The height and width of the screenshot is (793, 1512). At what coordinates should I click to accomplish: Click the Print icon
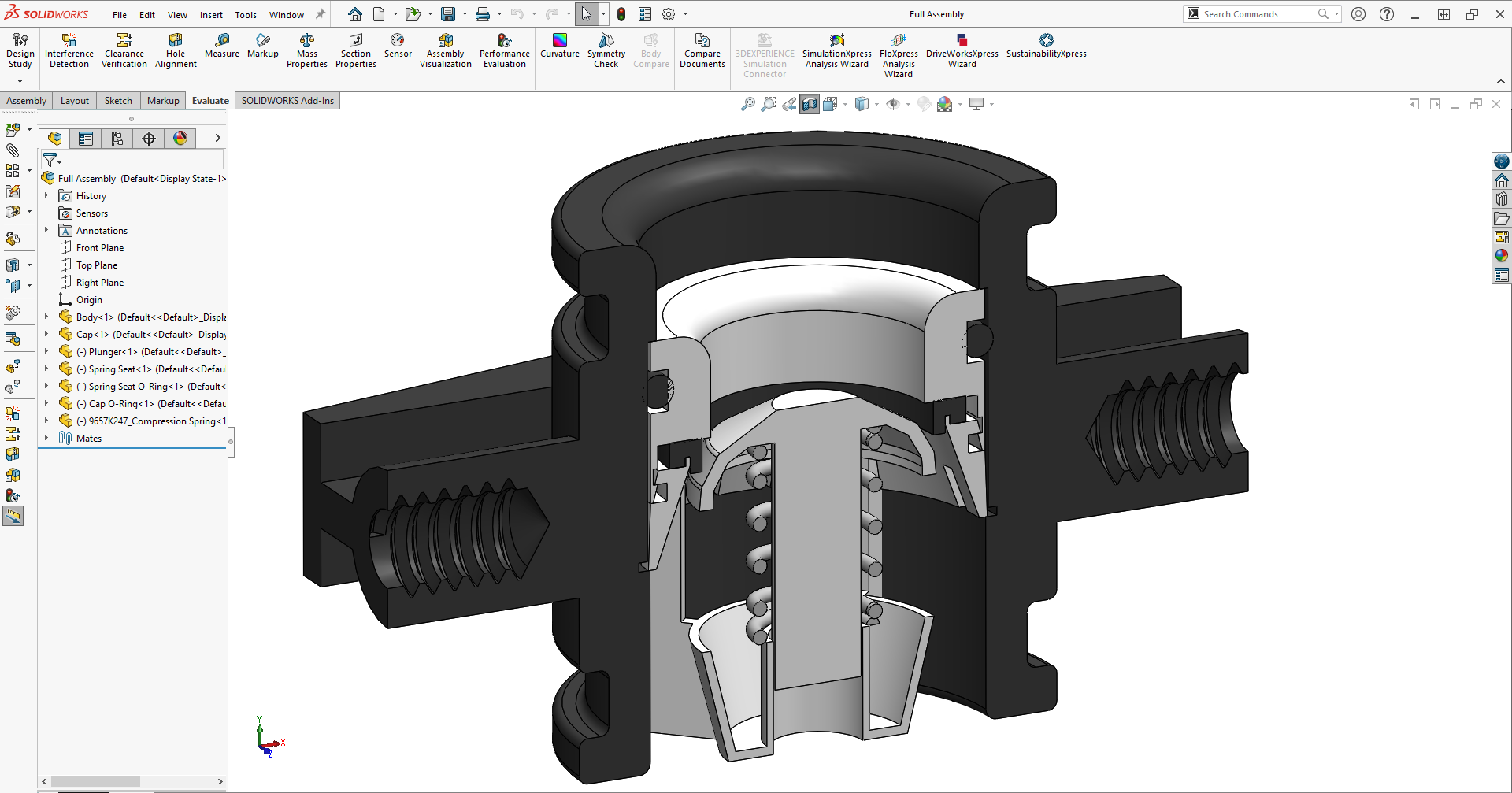click(483, 14)
